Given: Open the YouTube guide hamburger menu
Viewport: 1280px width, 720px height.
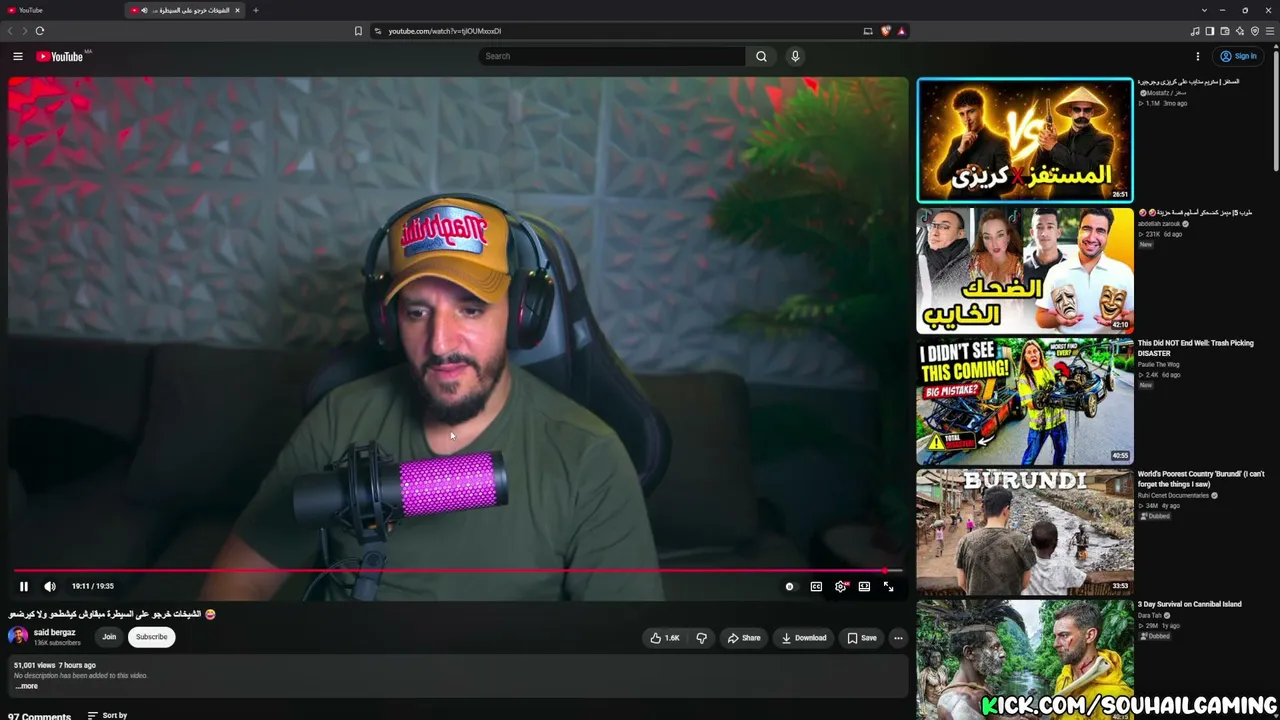Looking at the screenshot, I should point(18,56).
